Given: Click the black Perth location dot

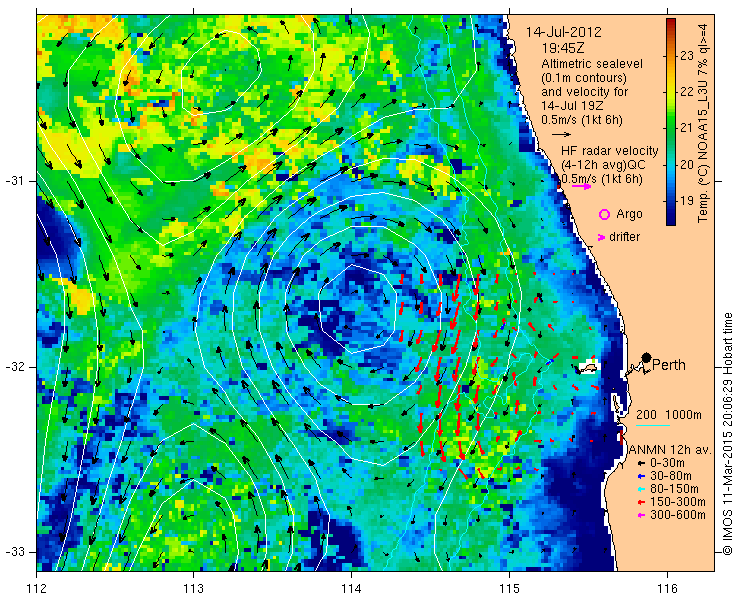Looking at the screenshot, I should click(647, 358).
